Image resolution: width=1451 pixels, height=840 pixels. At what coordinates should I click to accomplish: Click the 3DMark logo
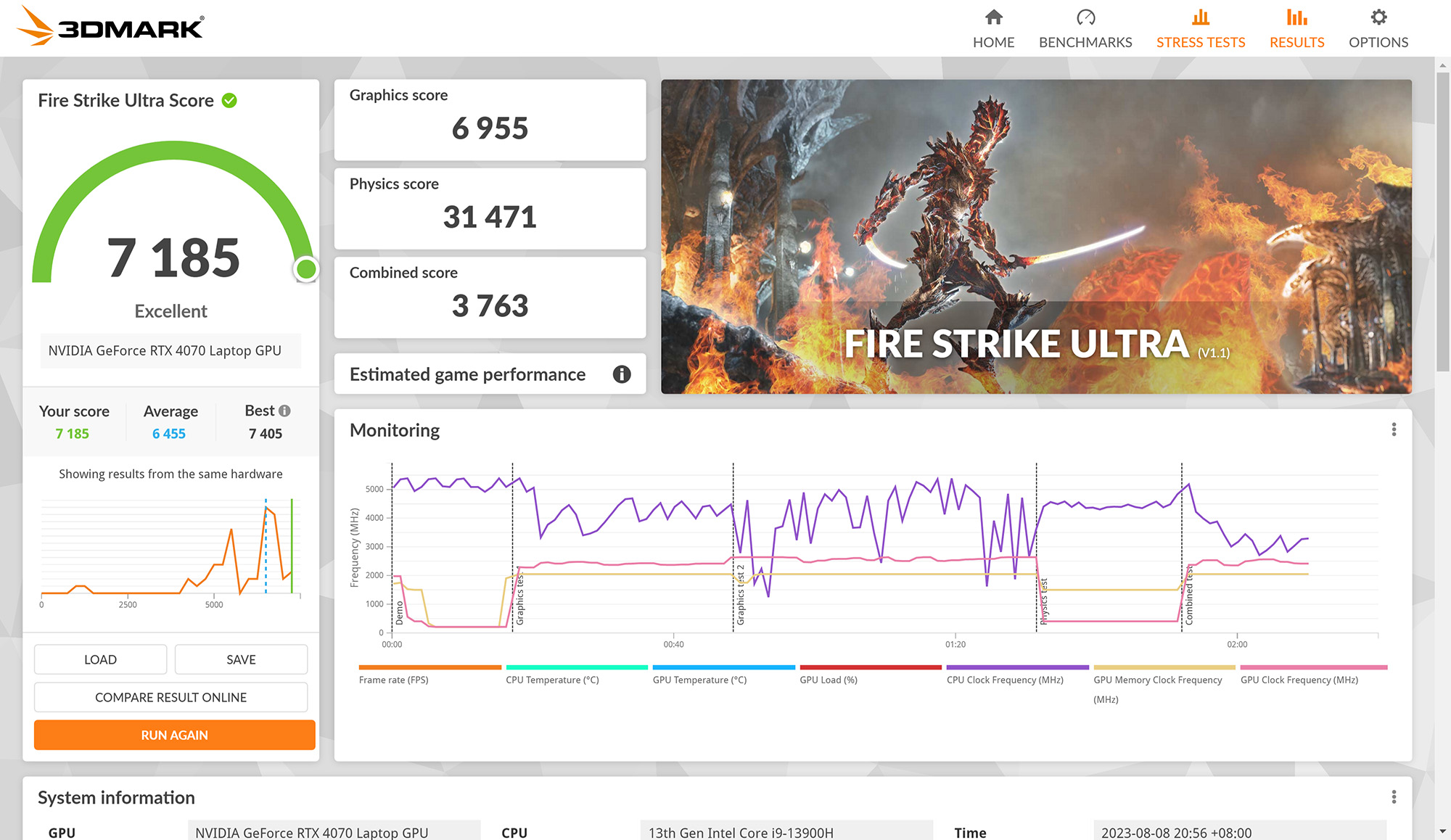[x=110, y=27]
